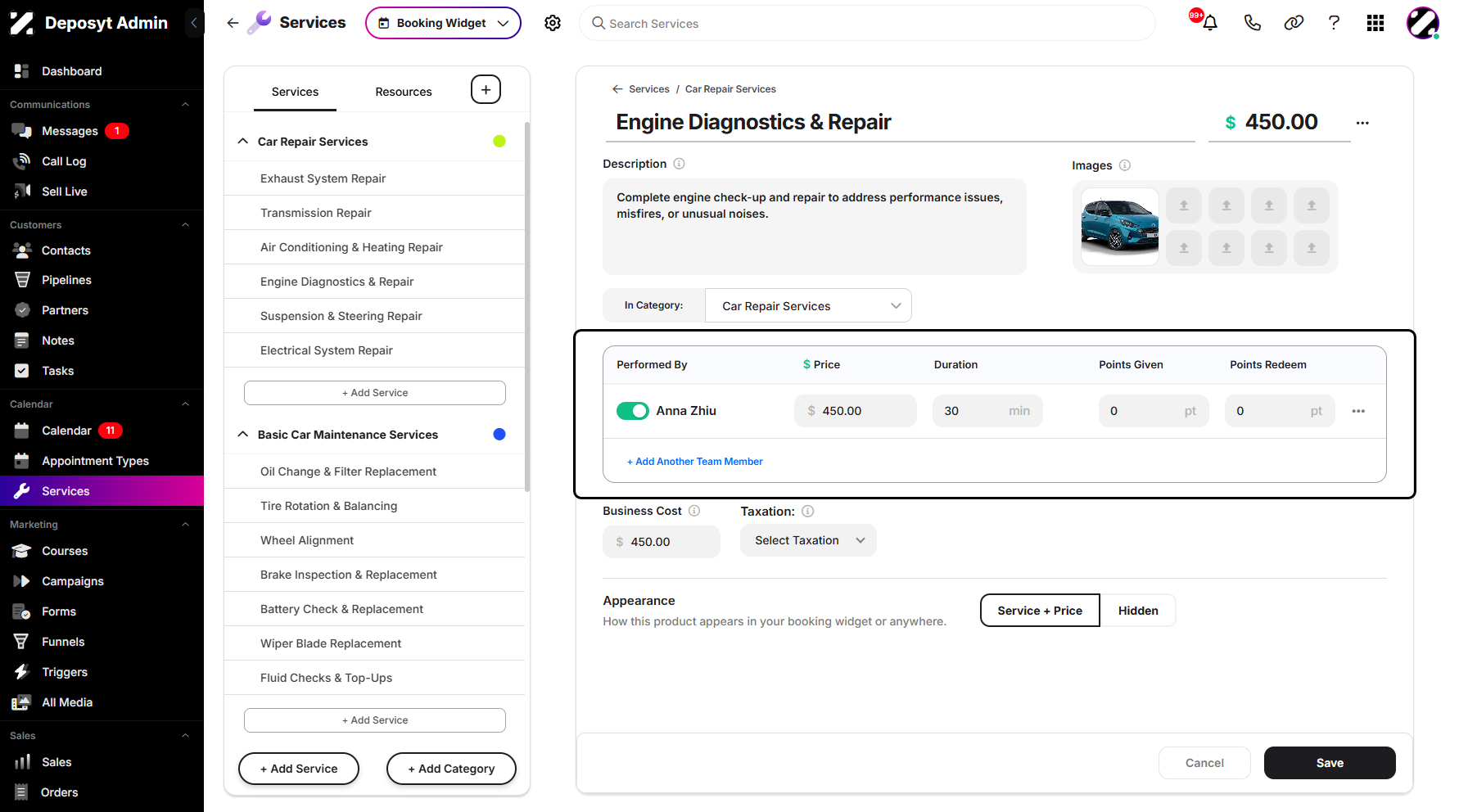Click the green color dot for Car Repair Services
1459x812 pixels.
click(x=499, y=142)
